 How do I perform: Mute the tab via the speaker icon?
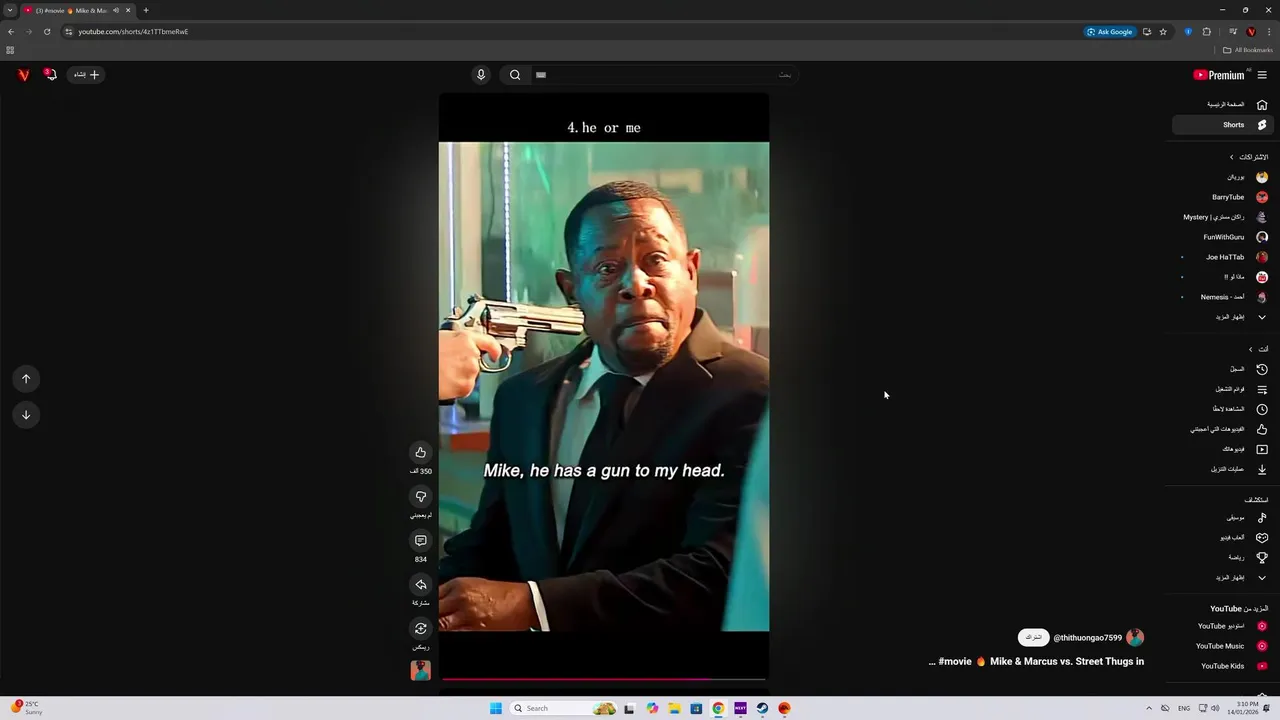pos(116,10)
